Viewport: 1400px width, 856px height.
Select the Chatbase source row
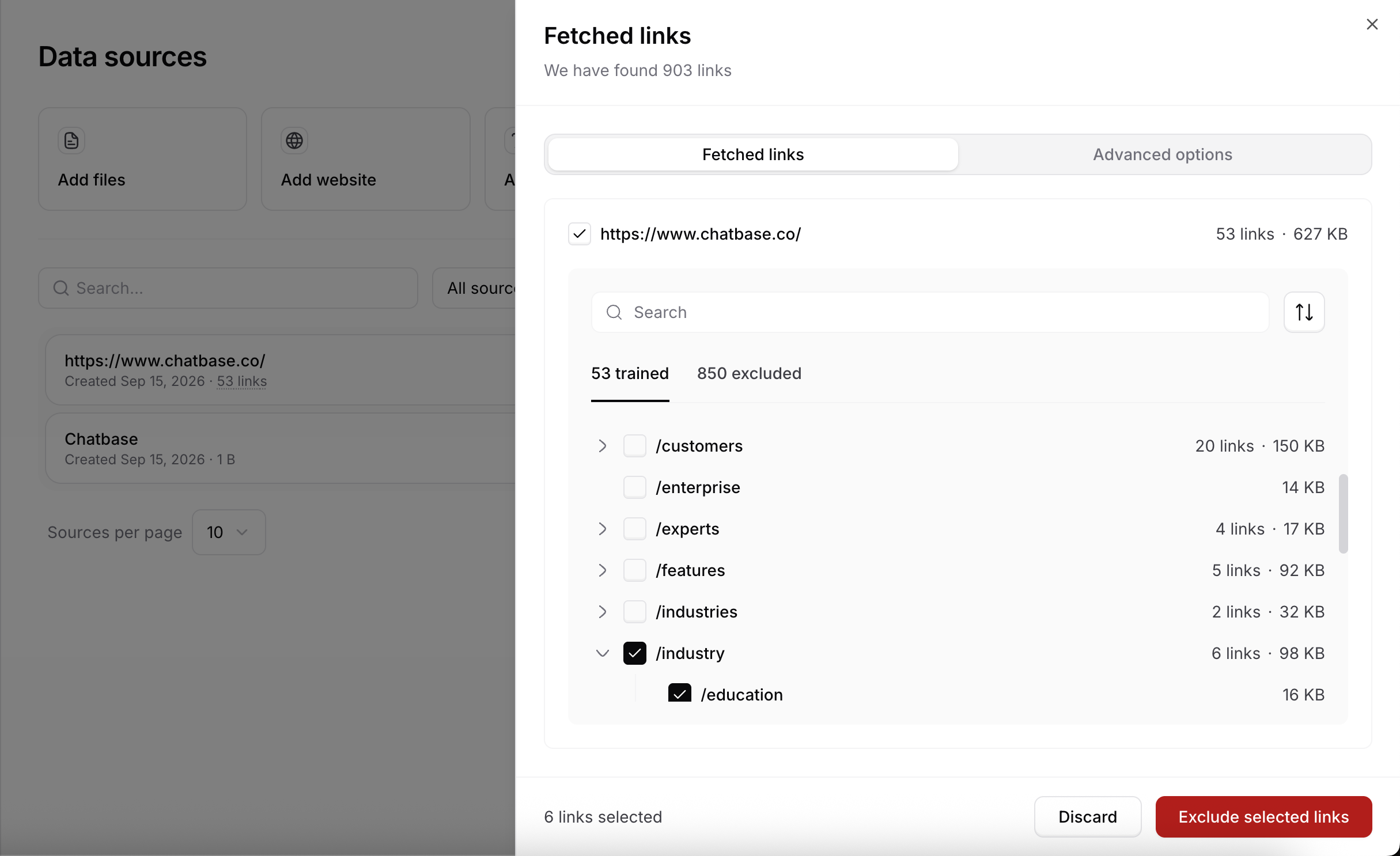(280, 448)
